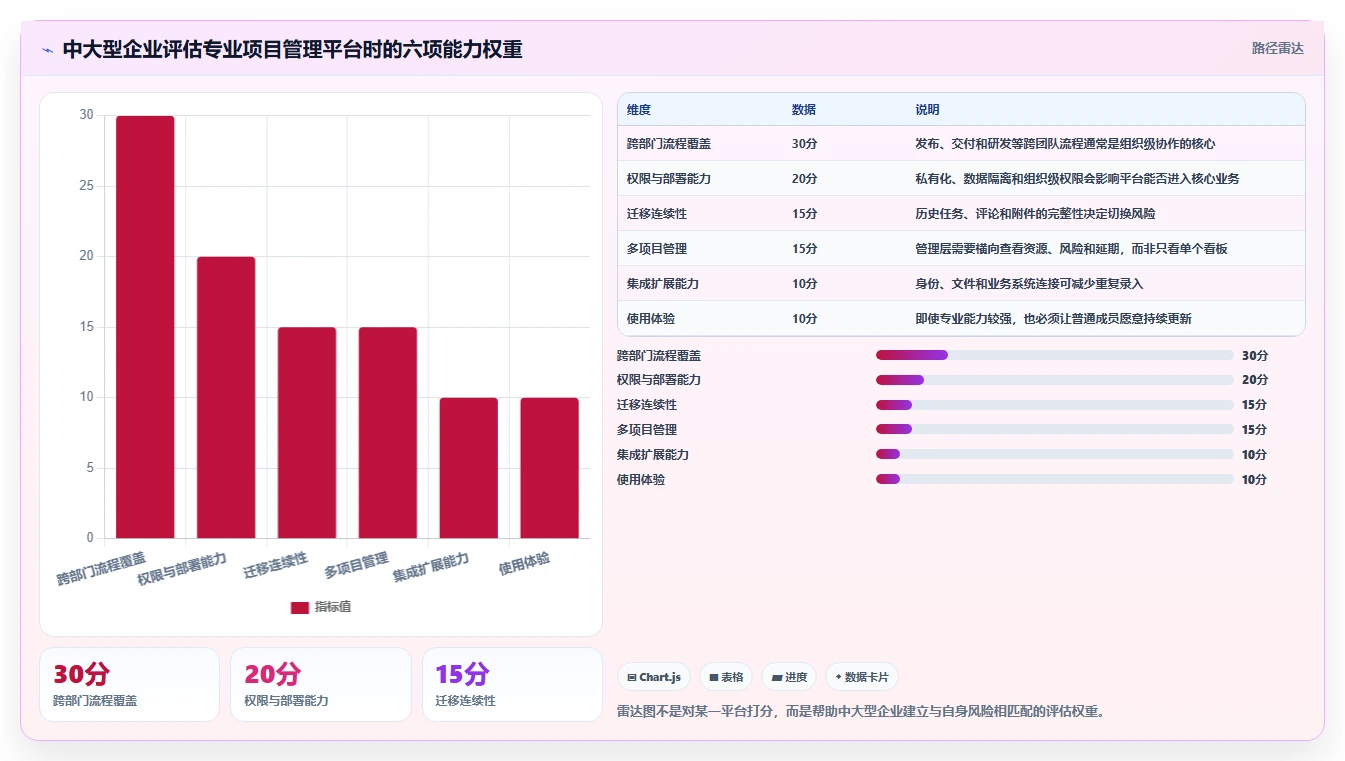Click 集成扩展能力 cell in the table
Image resolution: width=1345 pixels, height=761 pixels.
[x=663, y=284]
